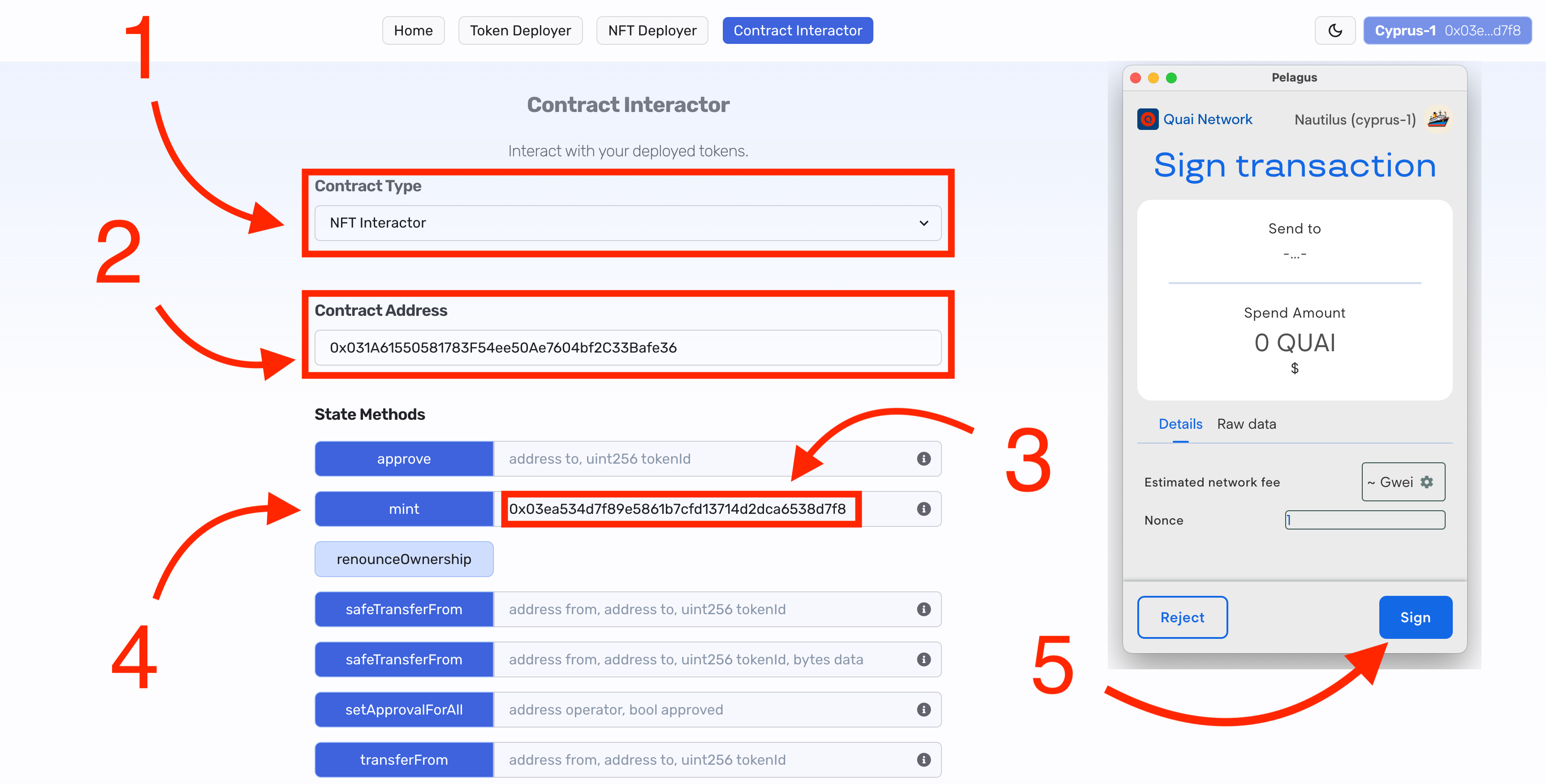Click the Nautilus ship account avatar
1546x784 pixels.
pyautogui.click(x=1438, y=119)
